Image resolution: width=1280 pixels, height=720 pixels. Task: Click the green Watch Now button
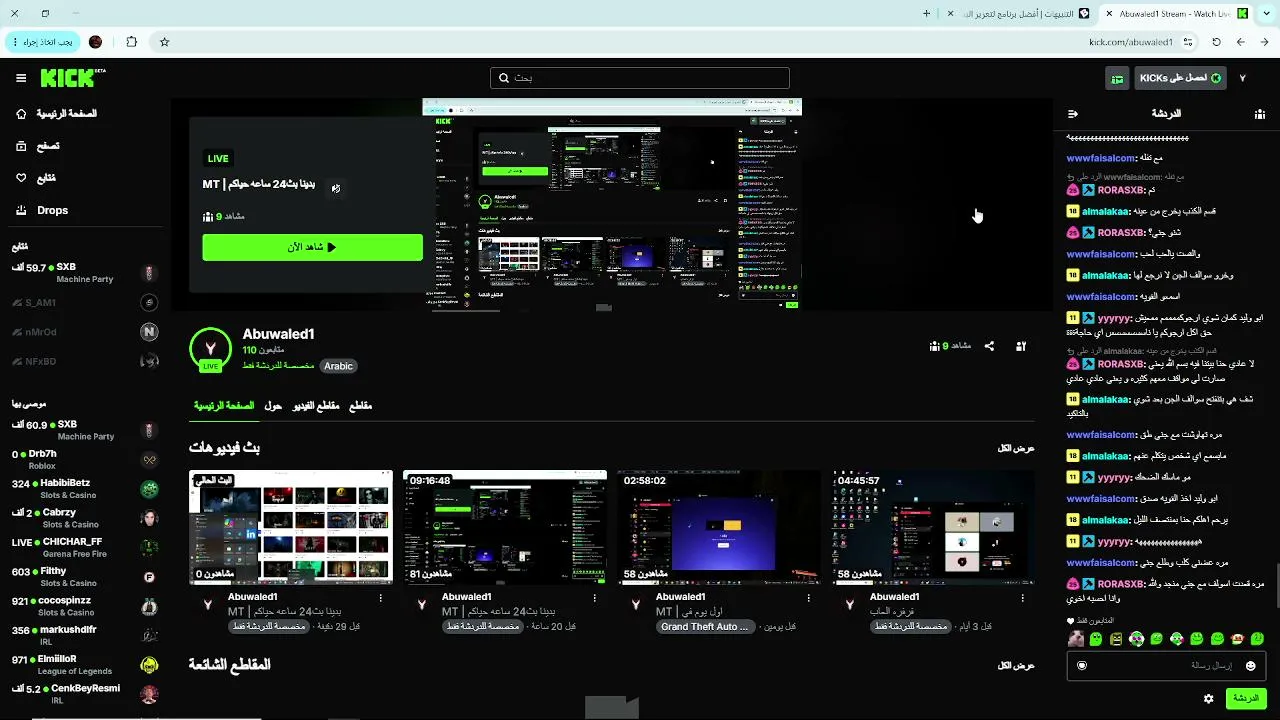[x=312, y=247]
